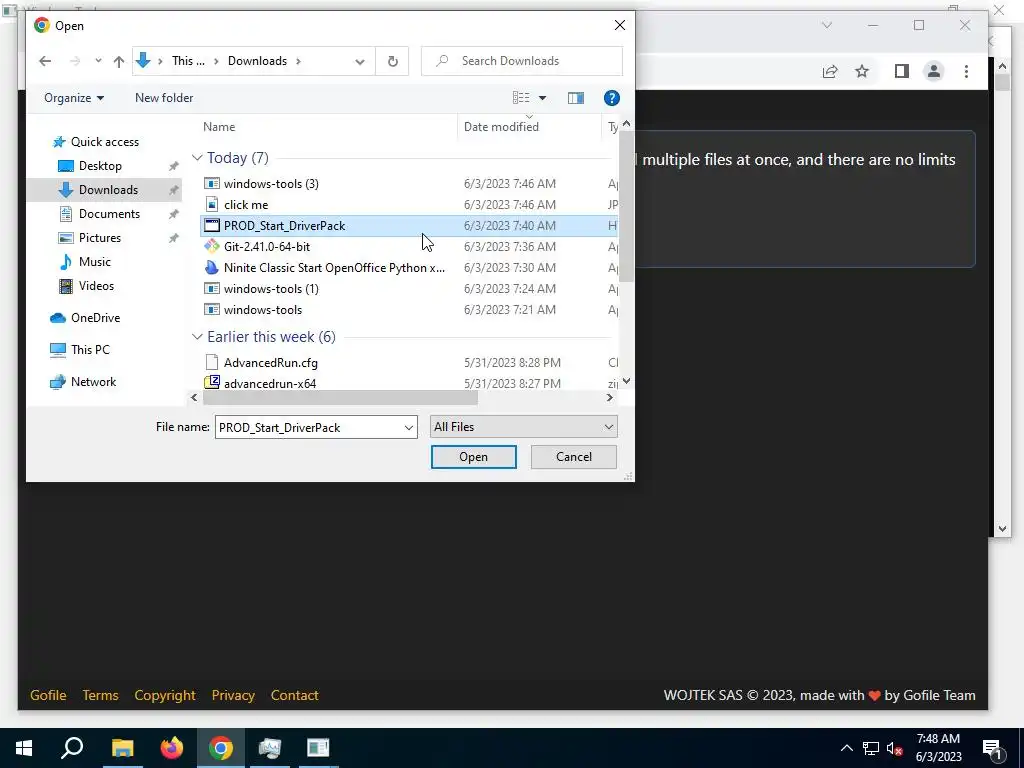Open Music folder in sidebar

(x=94, y=262)
